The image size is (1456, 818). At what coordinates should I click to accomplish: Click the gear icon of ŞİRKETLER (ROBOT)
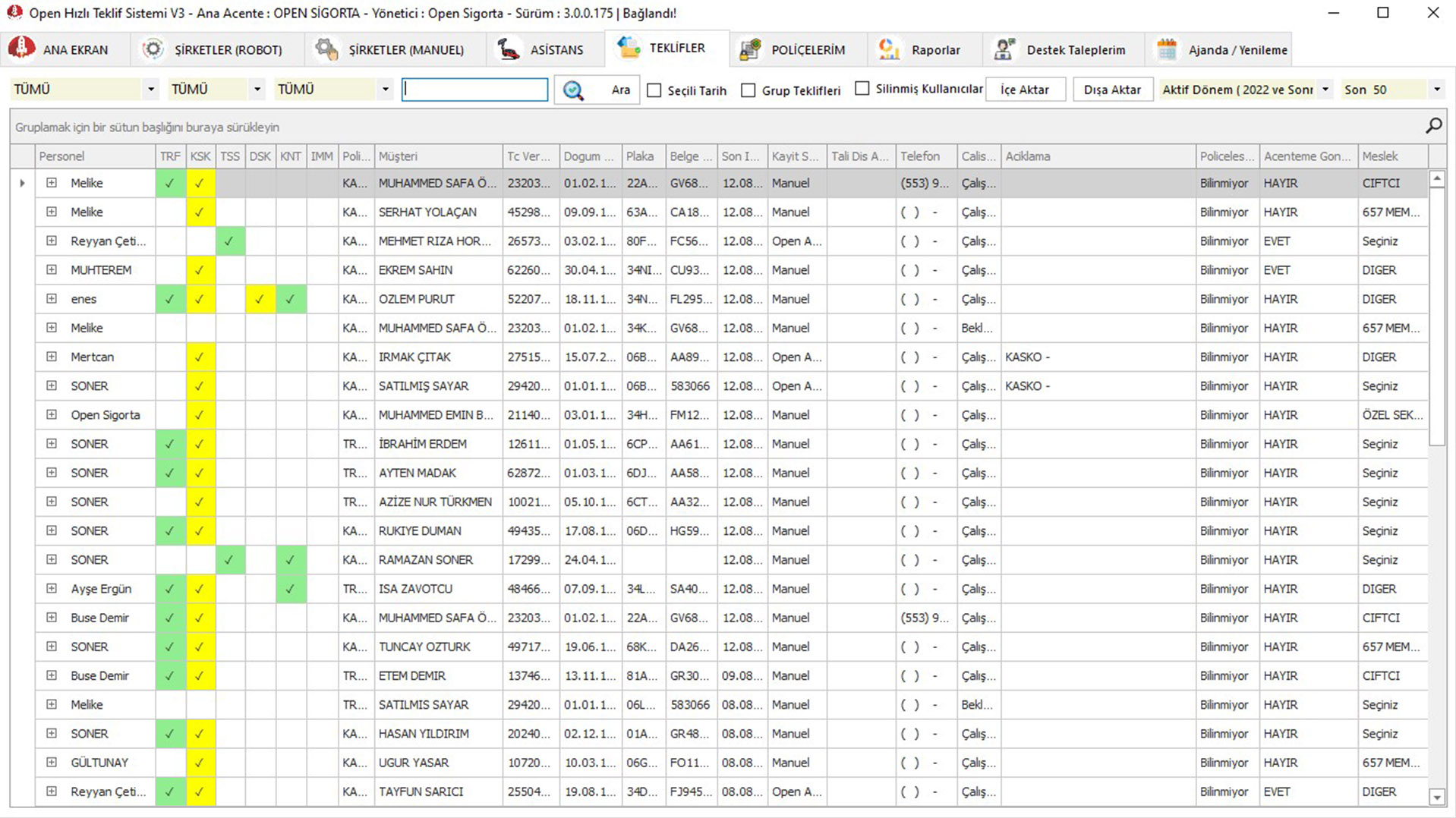[x=153, y=49]
